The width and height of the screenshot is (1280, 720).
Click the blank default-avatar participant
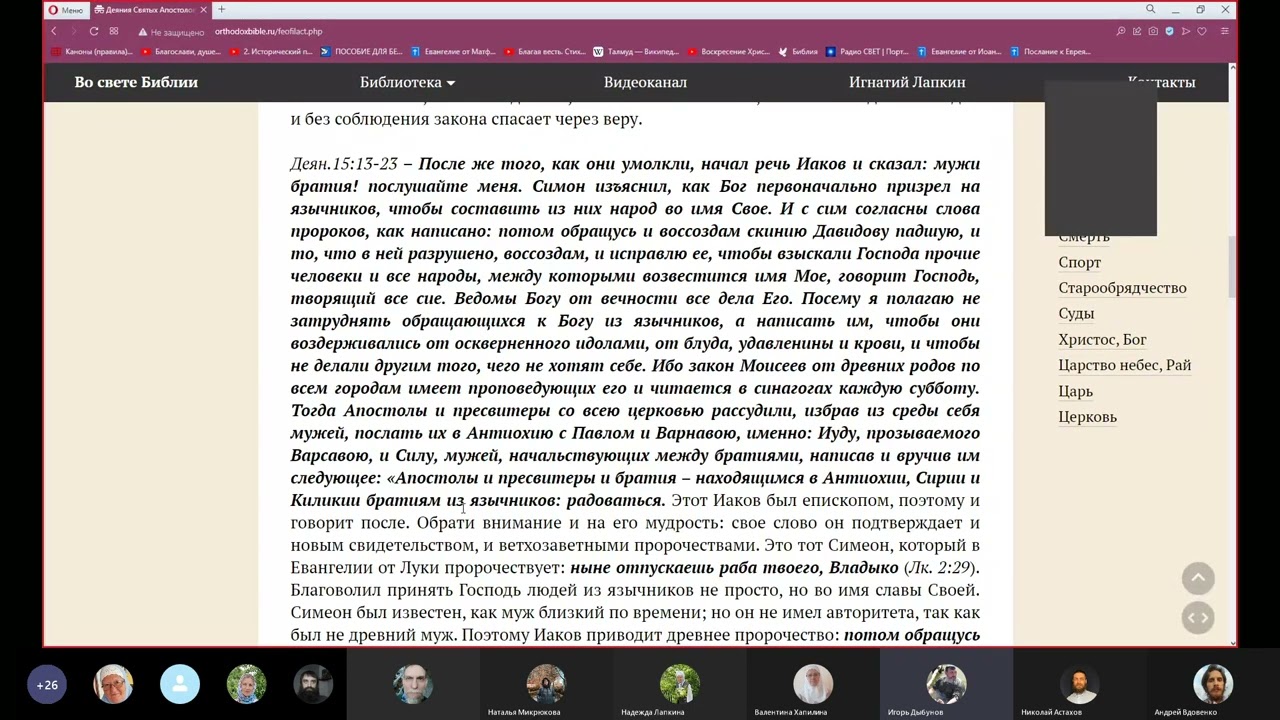(180, 685)
